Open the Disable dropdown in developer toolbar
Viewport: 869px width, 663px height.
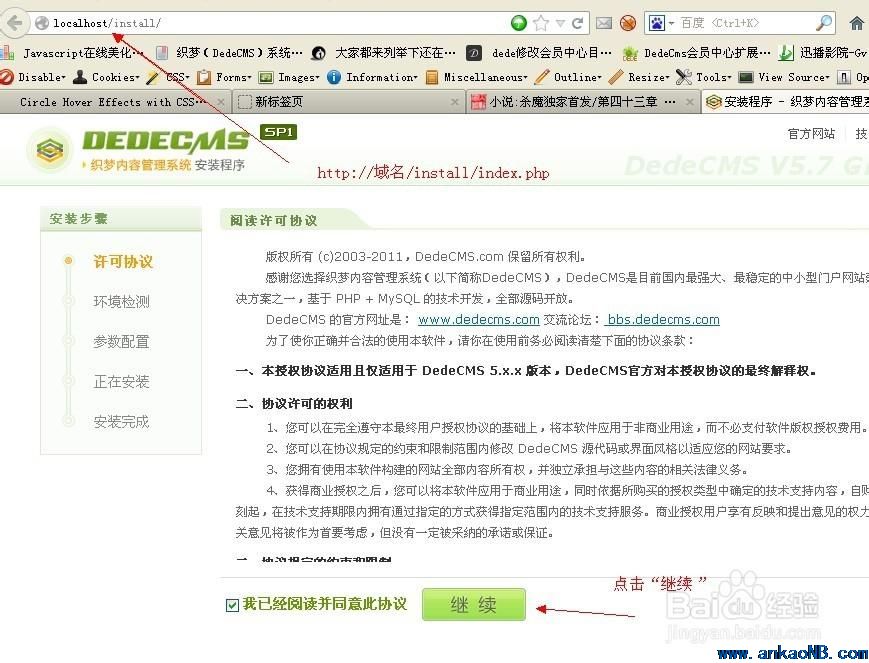pyautogui.click(x=36, y=77)
